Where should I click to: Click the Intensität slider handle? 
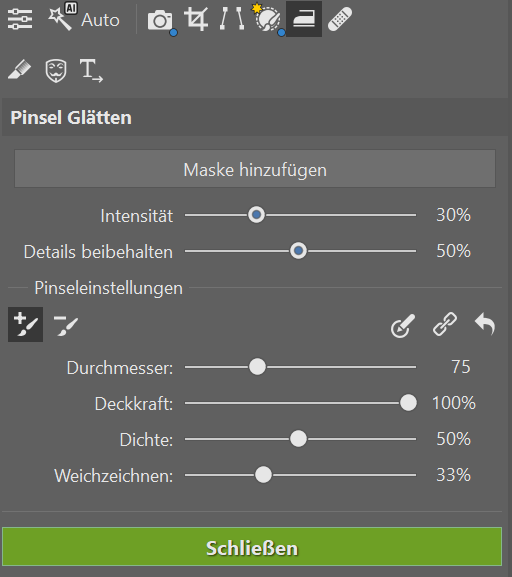(x=256, y=215)
